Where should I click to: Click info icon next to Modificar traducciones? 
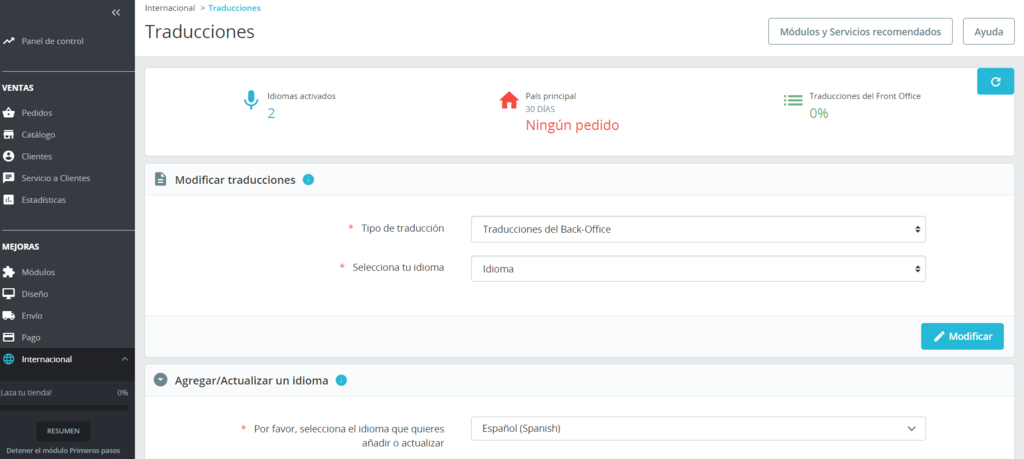pos(309,180)
